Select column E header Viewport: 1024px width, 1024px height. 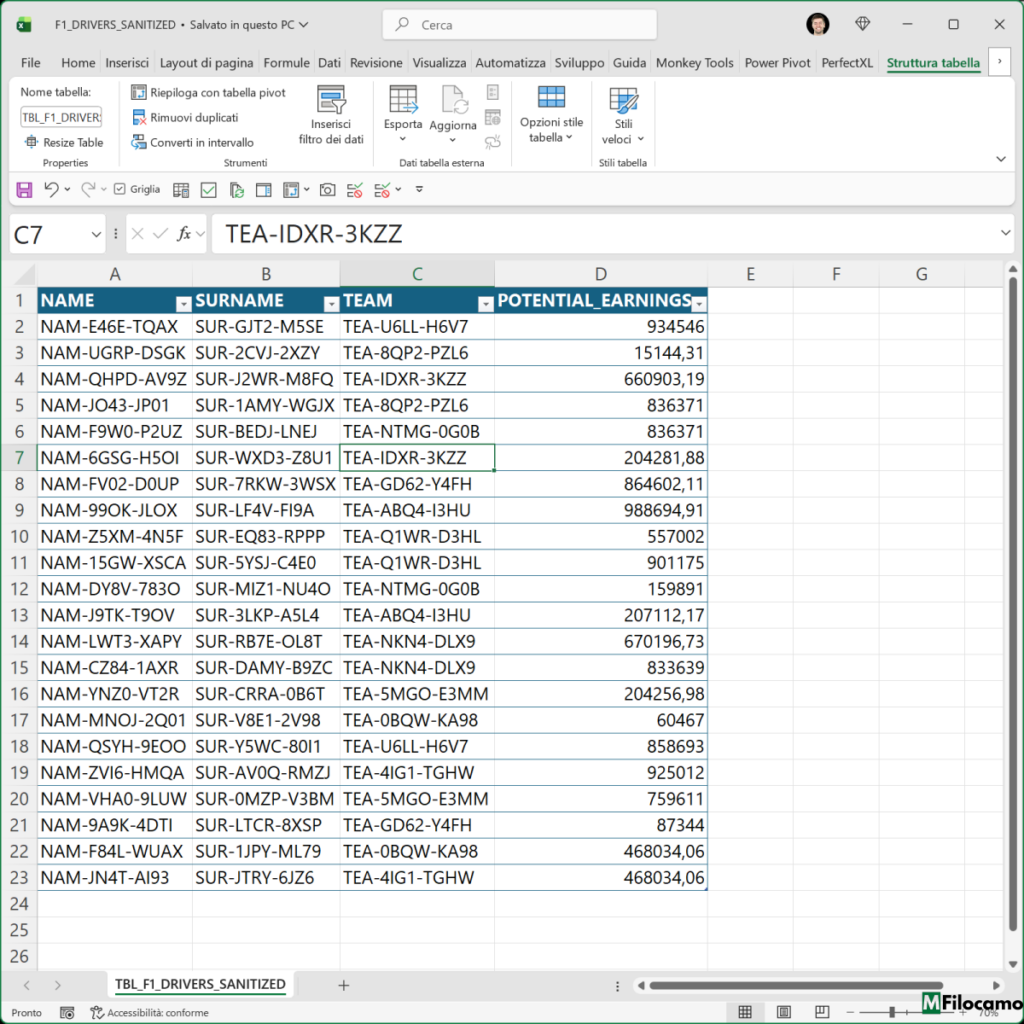750,274
